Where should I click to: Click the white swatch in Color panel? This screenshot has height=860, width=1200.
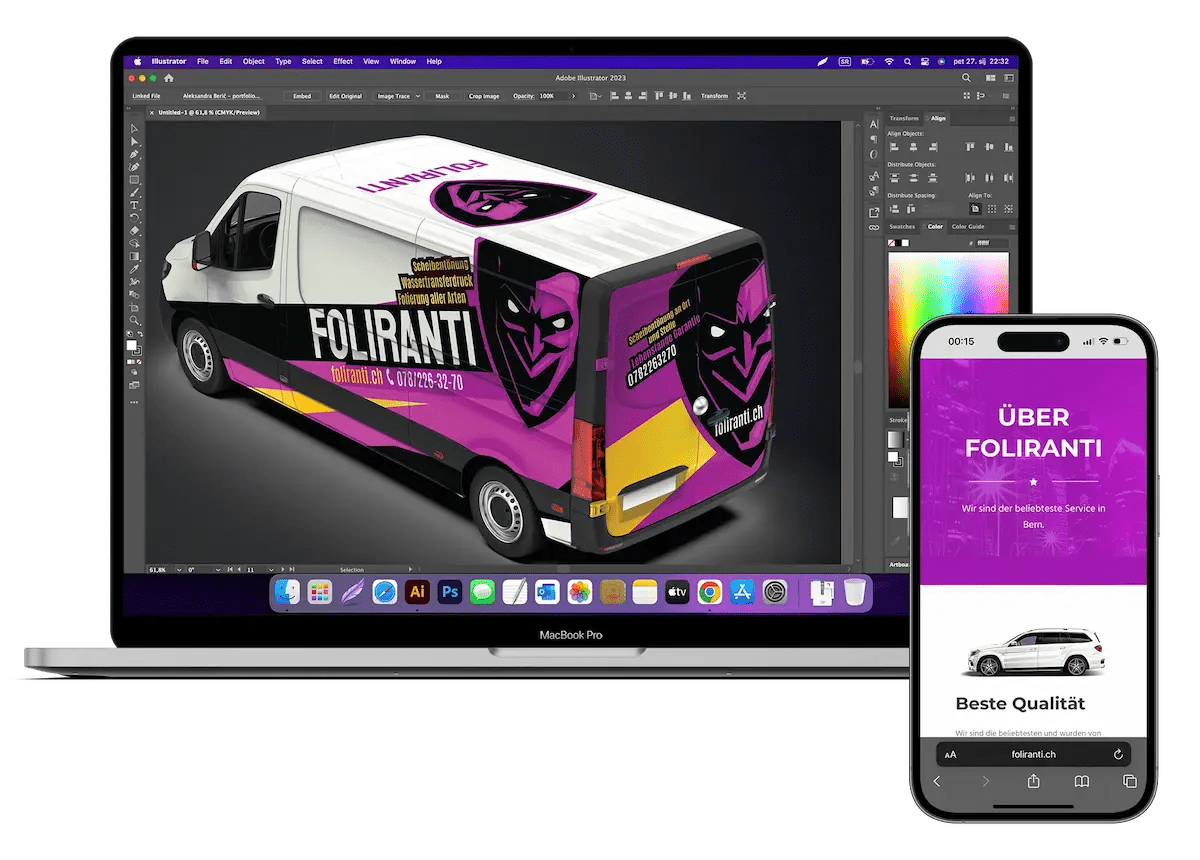click(906, 243)
